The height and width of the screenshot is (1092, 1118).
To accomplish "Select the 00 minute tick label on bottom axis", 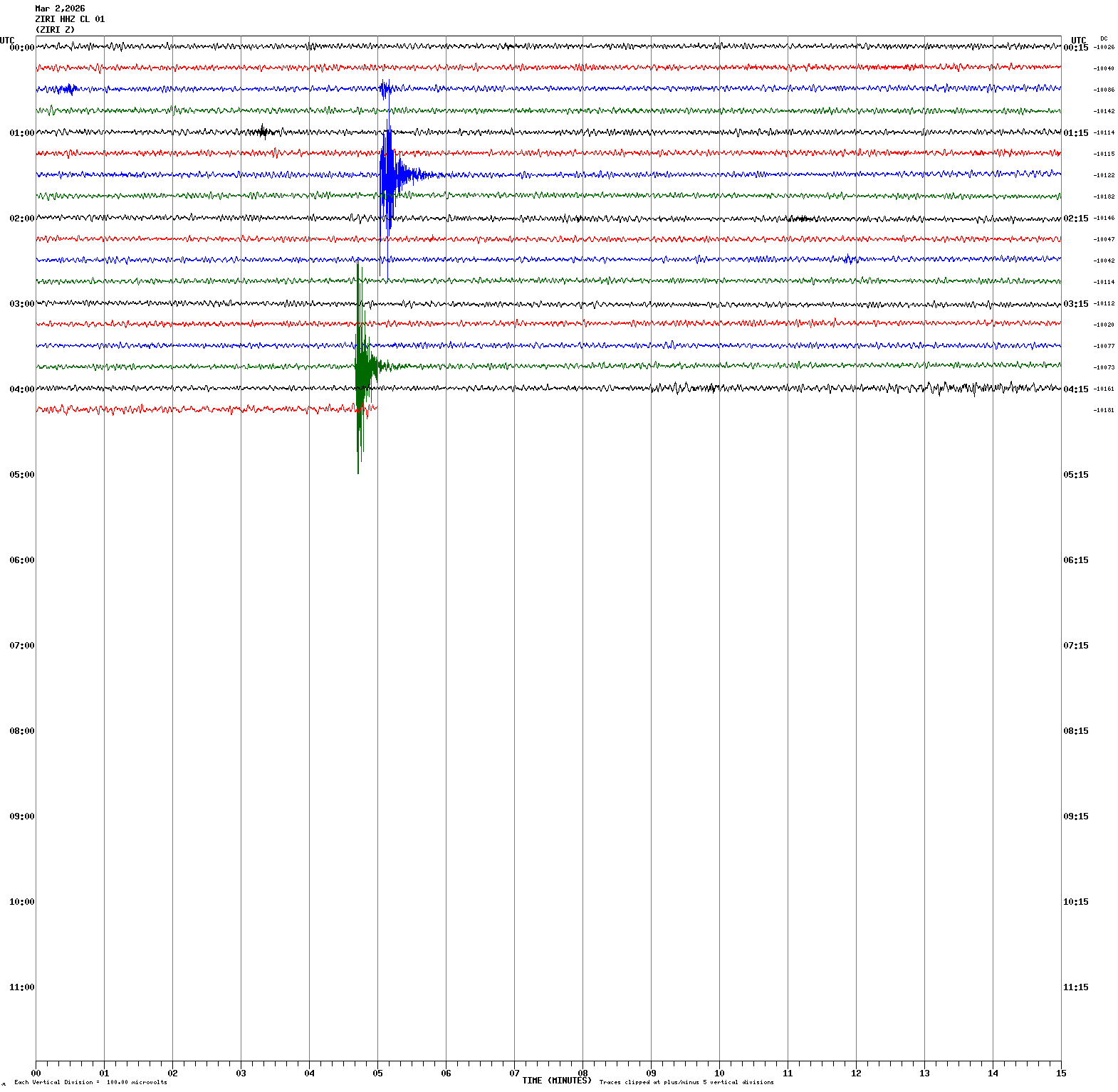I will coord(36,1073).
